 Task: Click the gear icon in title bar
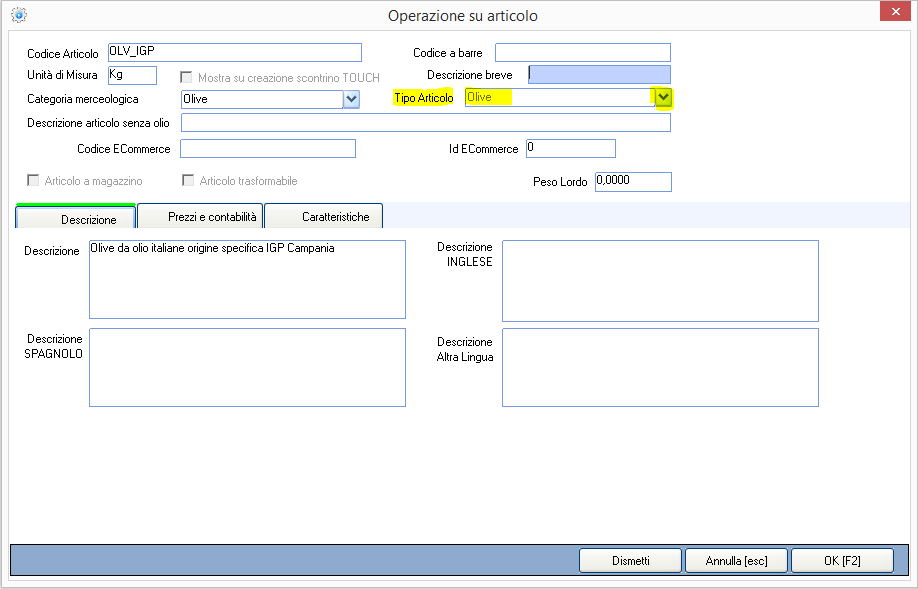coord(19,15)
